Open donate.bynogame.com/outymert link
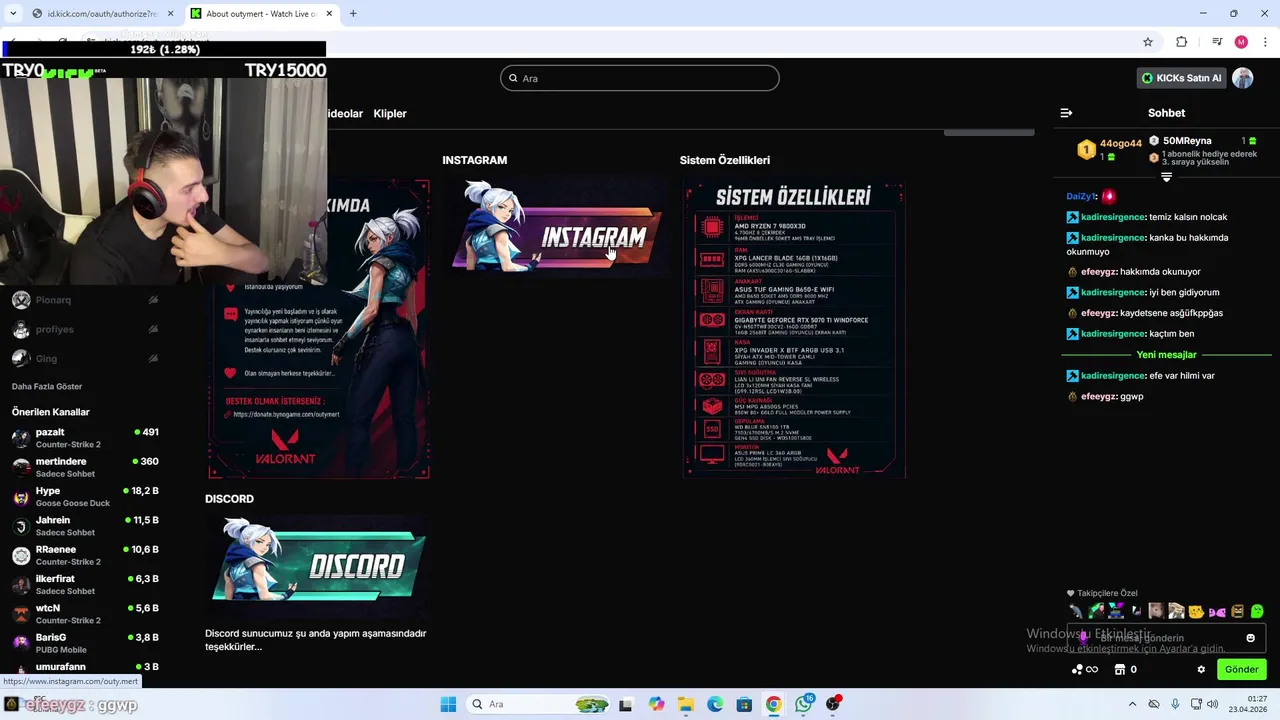1280x720 pixels. coord(286,414)
